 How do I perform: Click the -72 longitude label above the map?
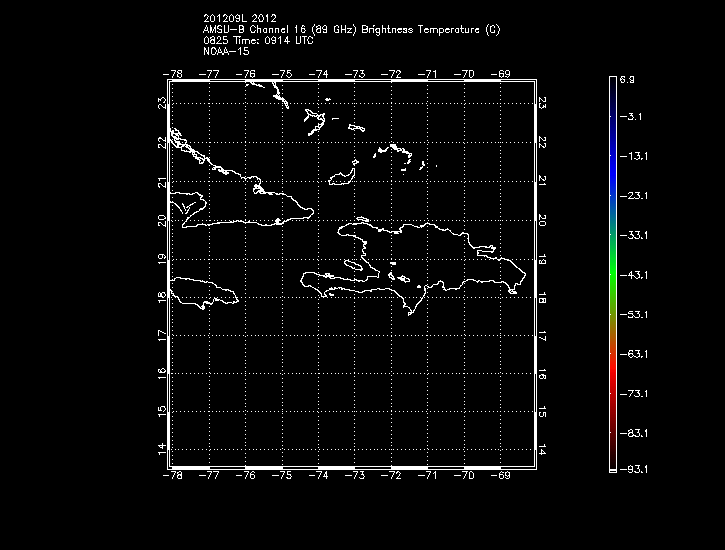[x=391, y=74]
